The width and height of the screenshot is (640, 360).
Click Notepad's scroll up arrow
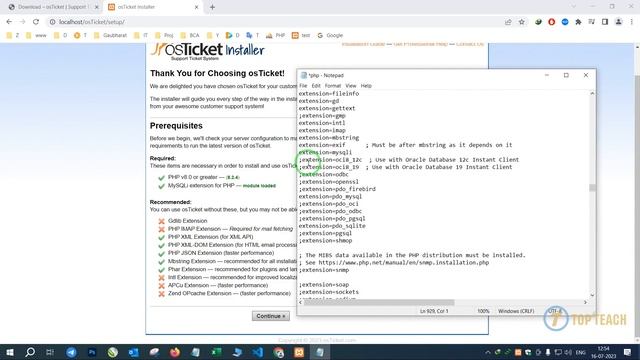point(592,93)
